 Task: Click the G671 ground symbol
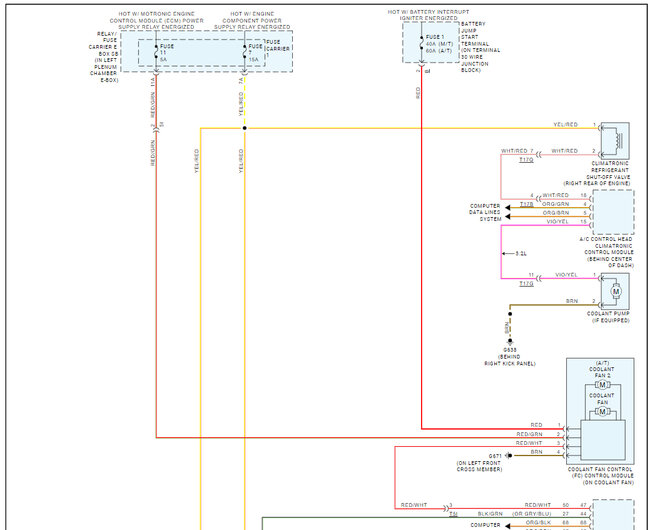508,455
